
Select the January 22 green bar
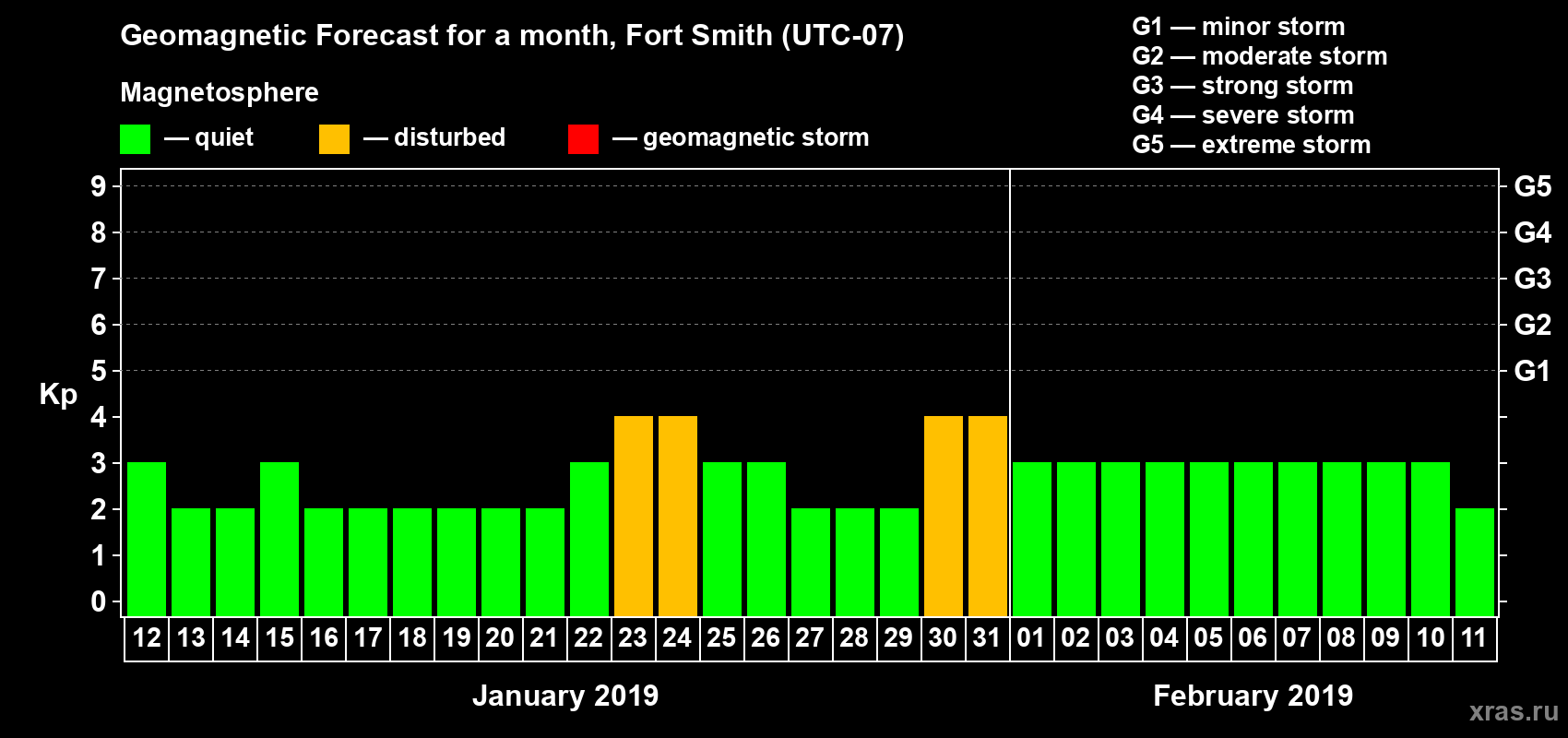tap(589, 539)
